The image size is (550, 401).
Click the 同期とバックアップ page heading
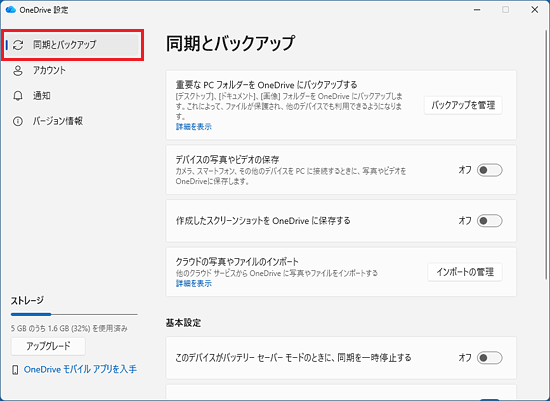point(230,44)
